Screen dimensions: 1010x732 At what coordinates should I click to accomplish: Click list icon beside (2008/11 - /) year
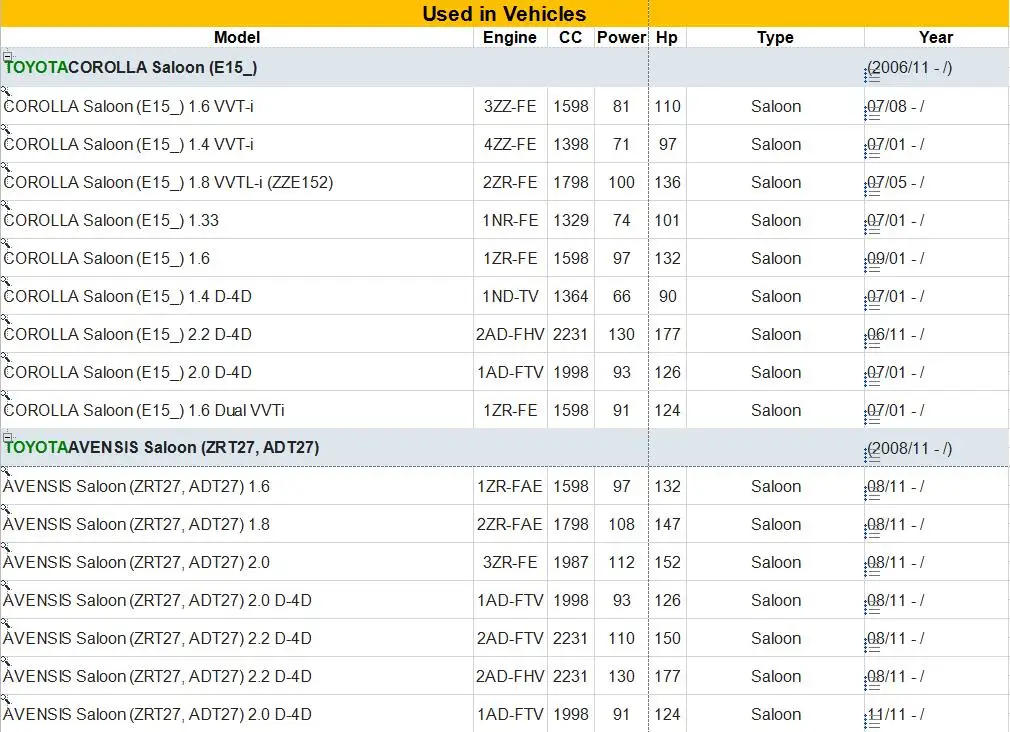tap(872, 458)
